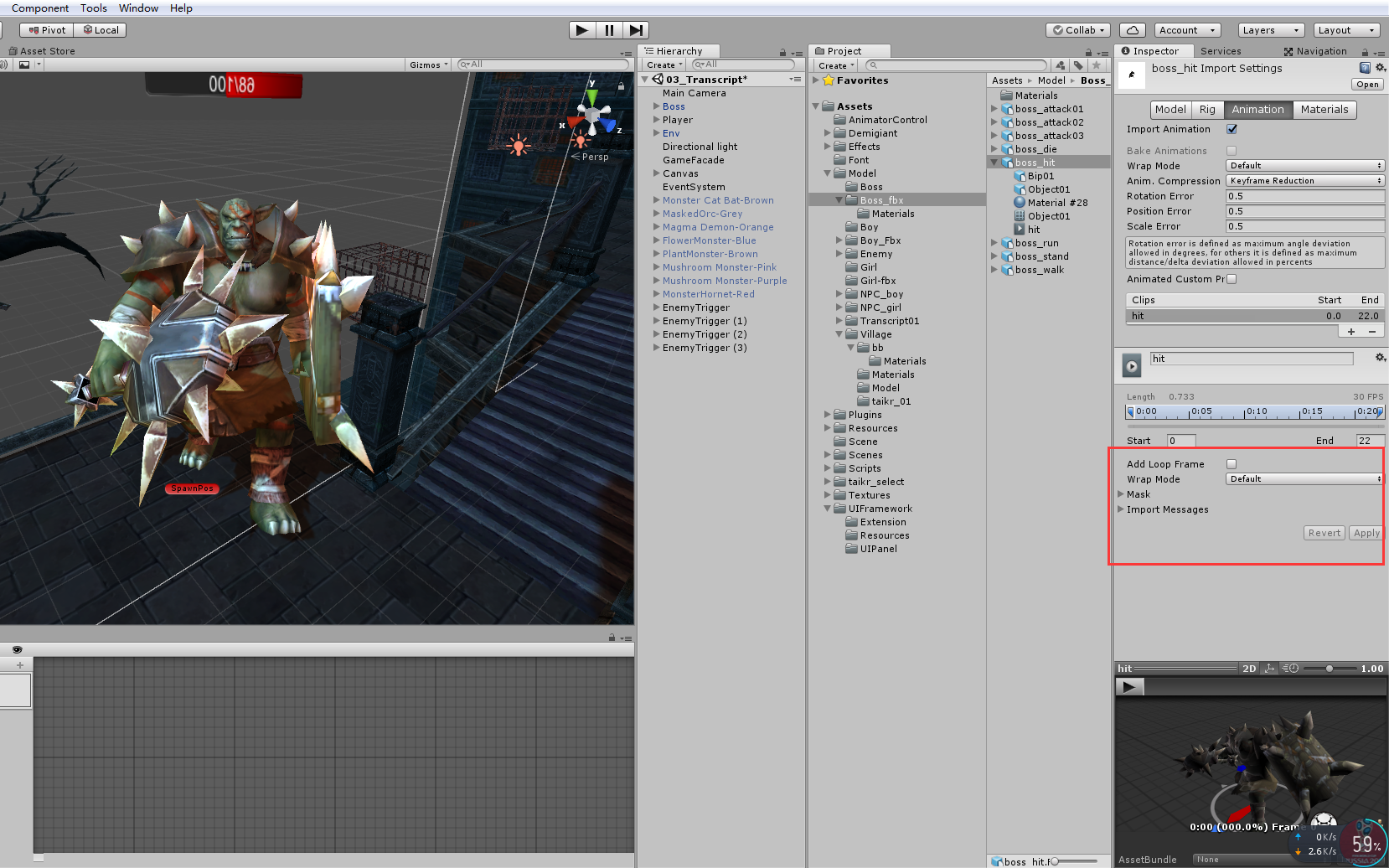1389x868 pixels.
Task: Open the Account dropdown
Action: [x=1187, y=30]
